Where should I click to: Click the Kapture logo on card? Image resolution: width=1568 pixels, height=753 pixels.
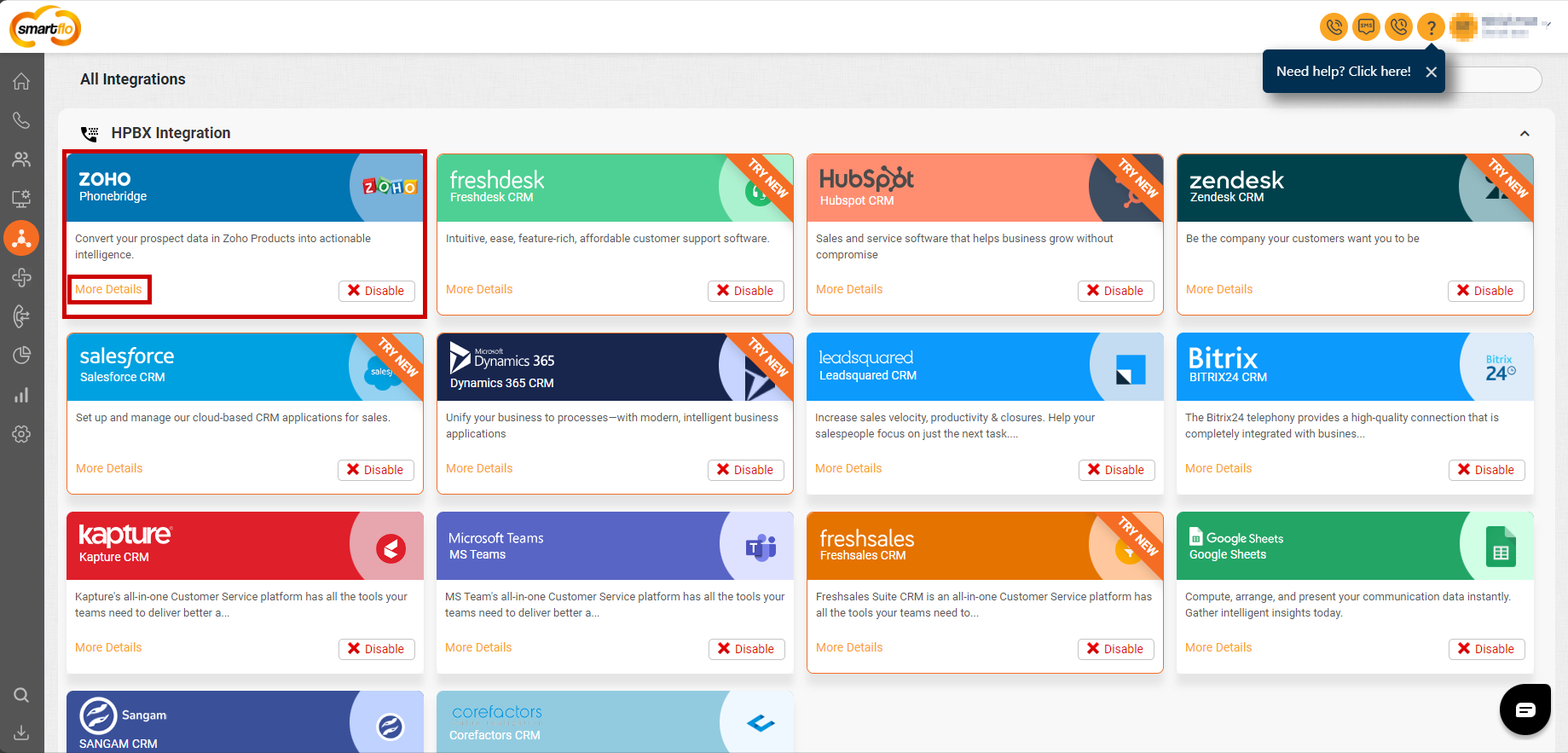pos(391,547)
